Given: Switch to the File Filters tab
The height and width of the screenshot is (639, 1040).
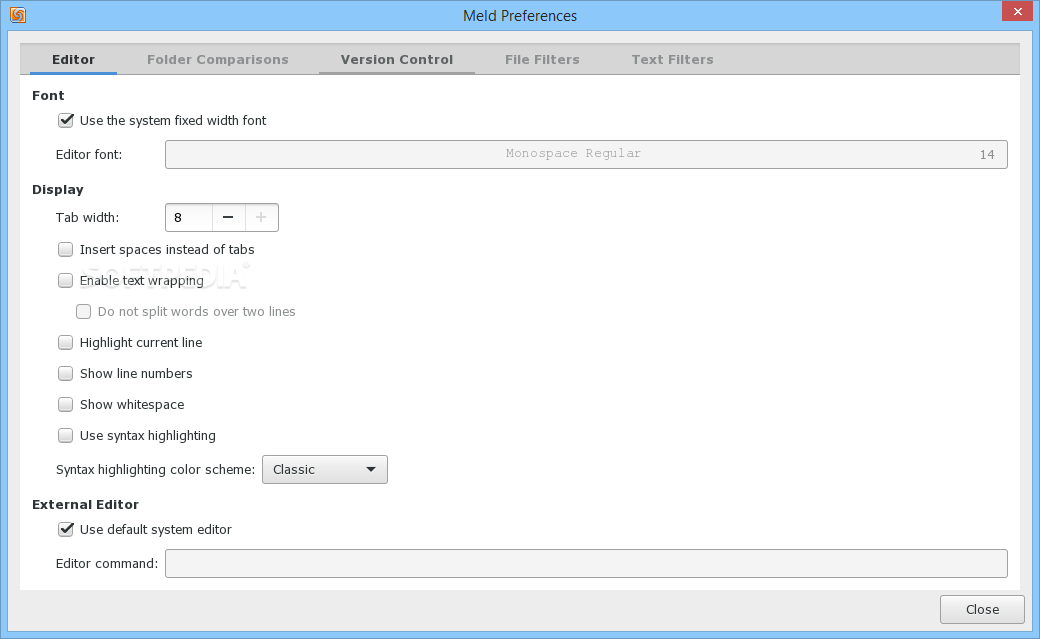Looking at the screenshot, I should 542,60.
